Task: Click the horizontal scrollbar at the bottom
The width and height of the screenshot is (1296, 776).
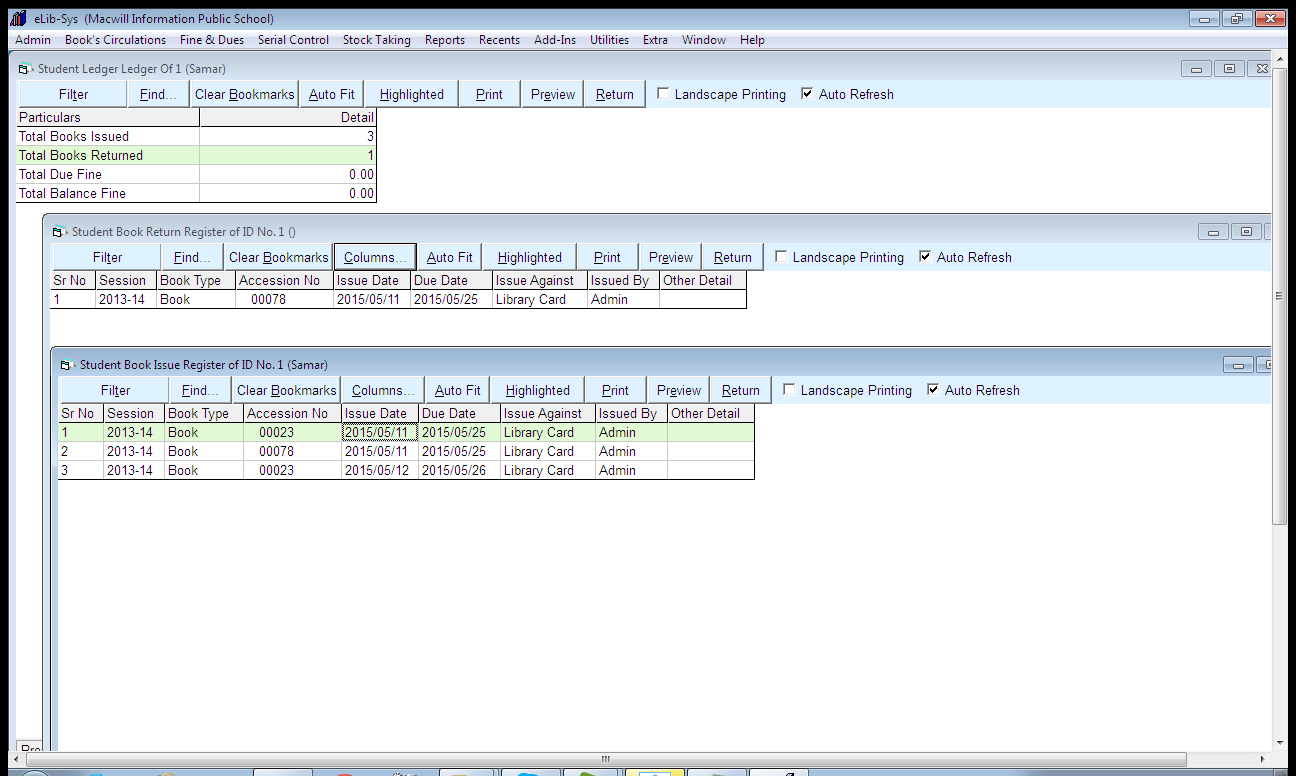Action: 603,760
